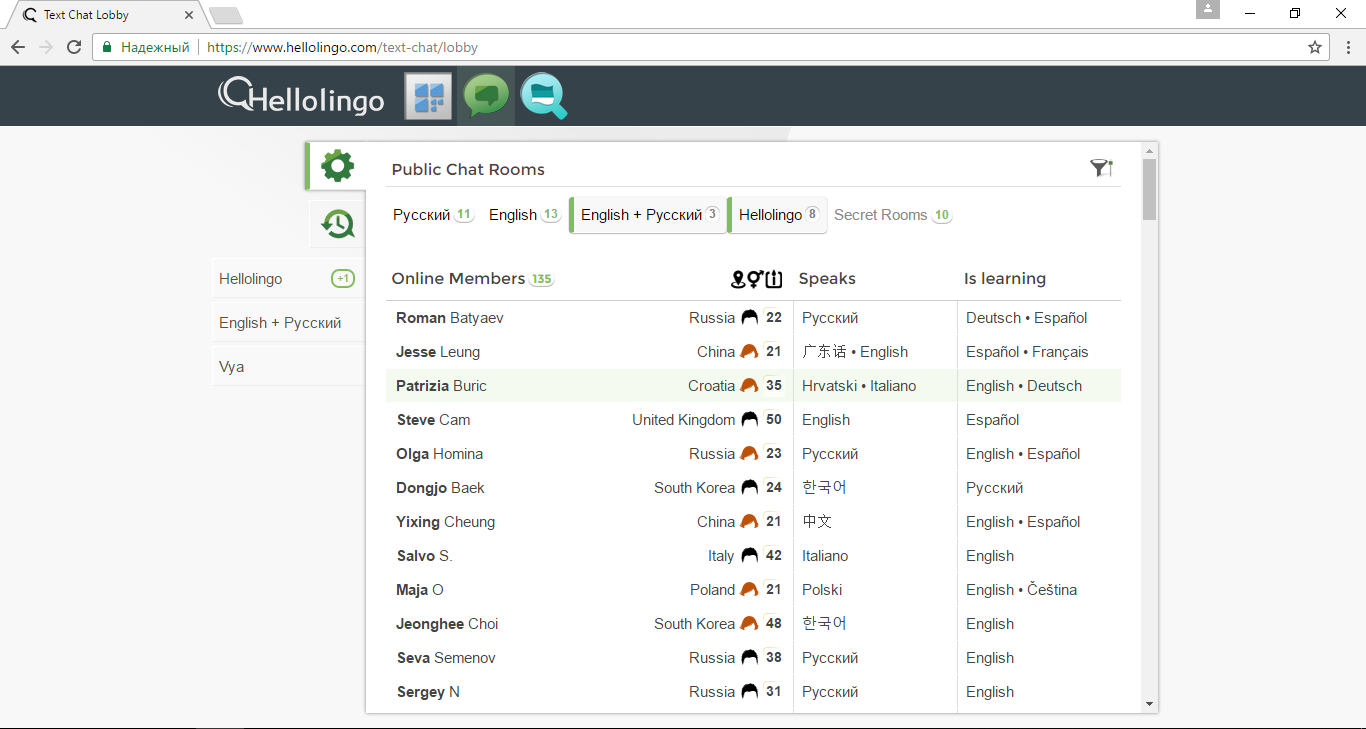Select Text Chat Lobby browser tab

coord(105,15)
